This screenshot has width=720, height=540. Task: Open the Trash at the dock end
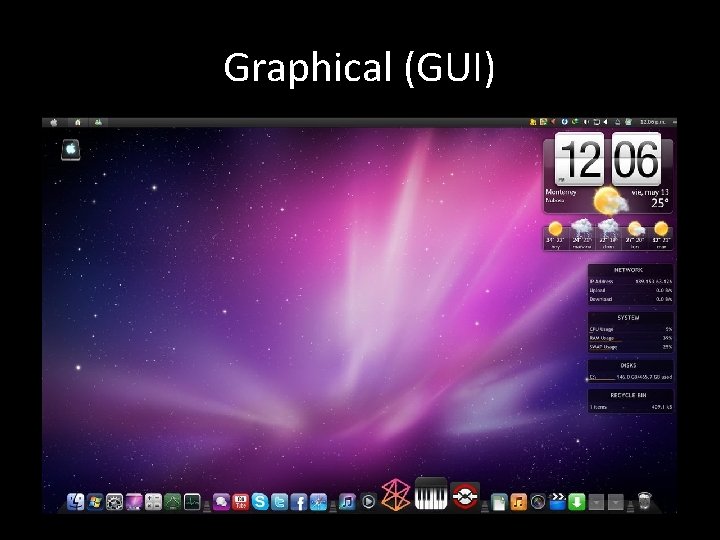click(645, 501)
